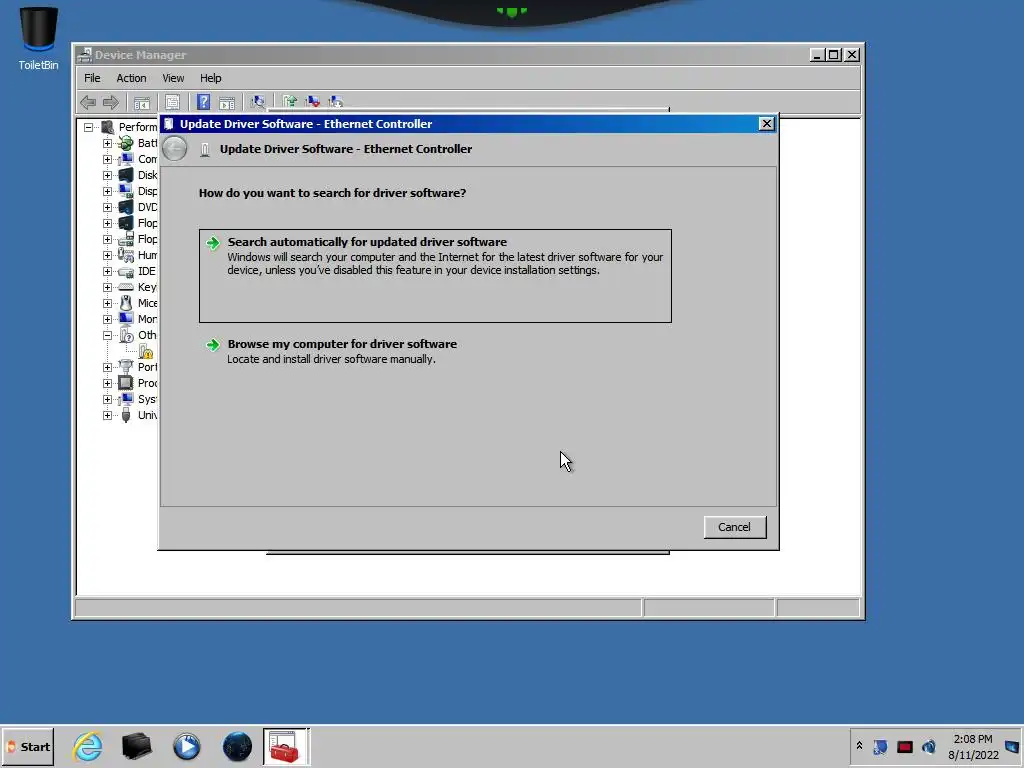Click Cancel in the Update Driver dialog
Image resolution: width=1024 pixels, height=768 pixels.
(735, 527)
